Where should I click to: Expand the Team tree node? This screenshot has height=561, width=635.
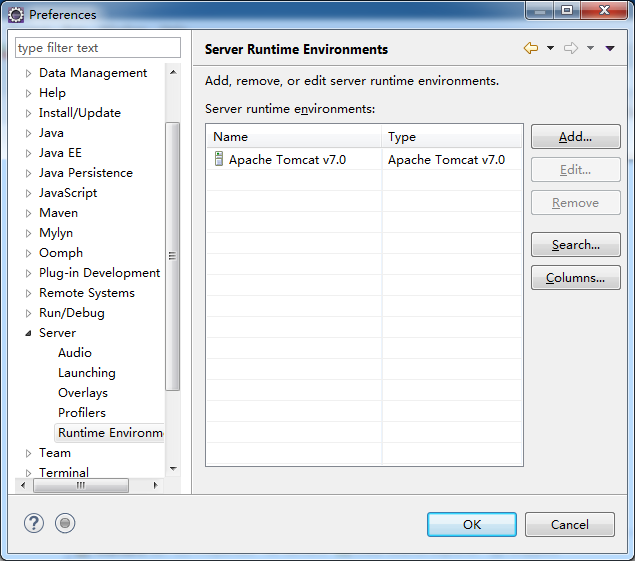click(28, 453)
